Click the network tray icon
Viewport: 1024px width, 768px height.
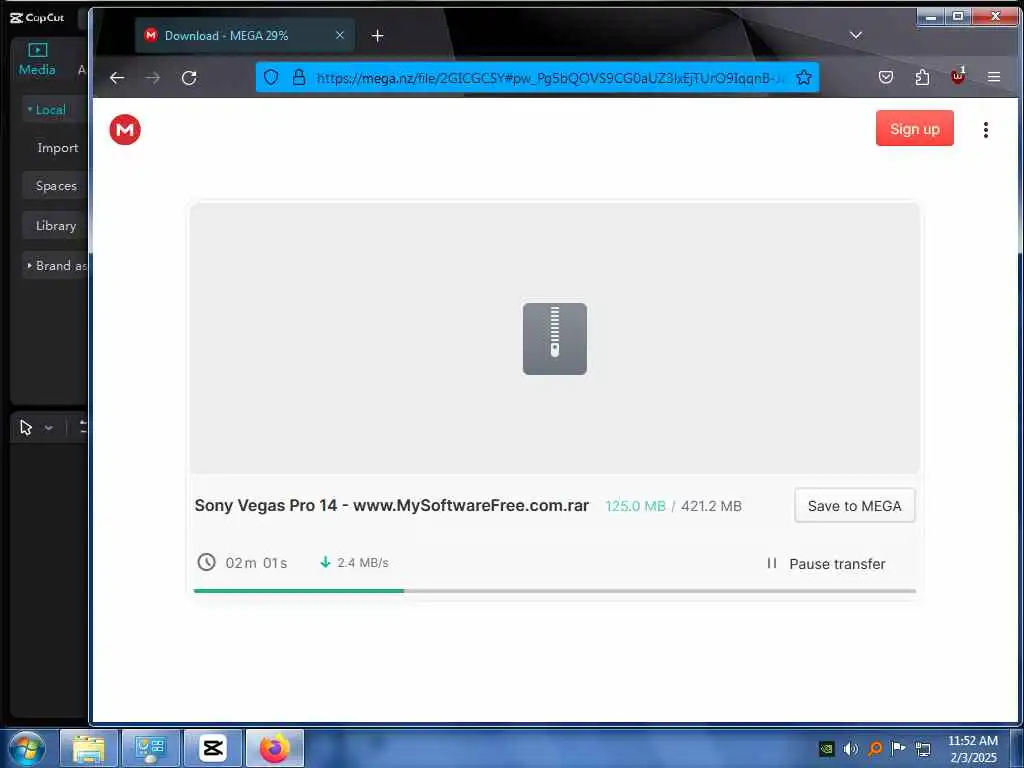tap(923, 748)
